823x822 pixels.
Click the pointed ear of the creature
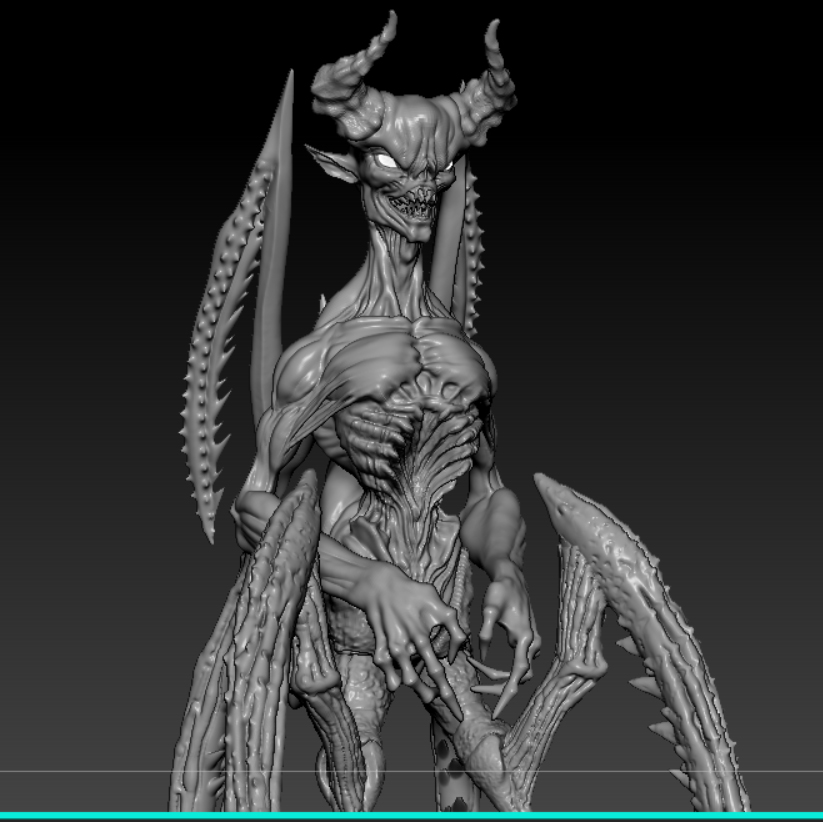[x=331, y=164]
